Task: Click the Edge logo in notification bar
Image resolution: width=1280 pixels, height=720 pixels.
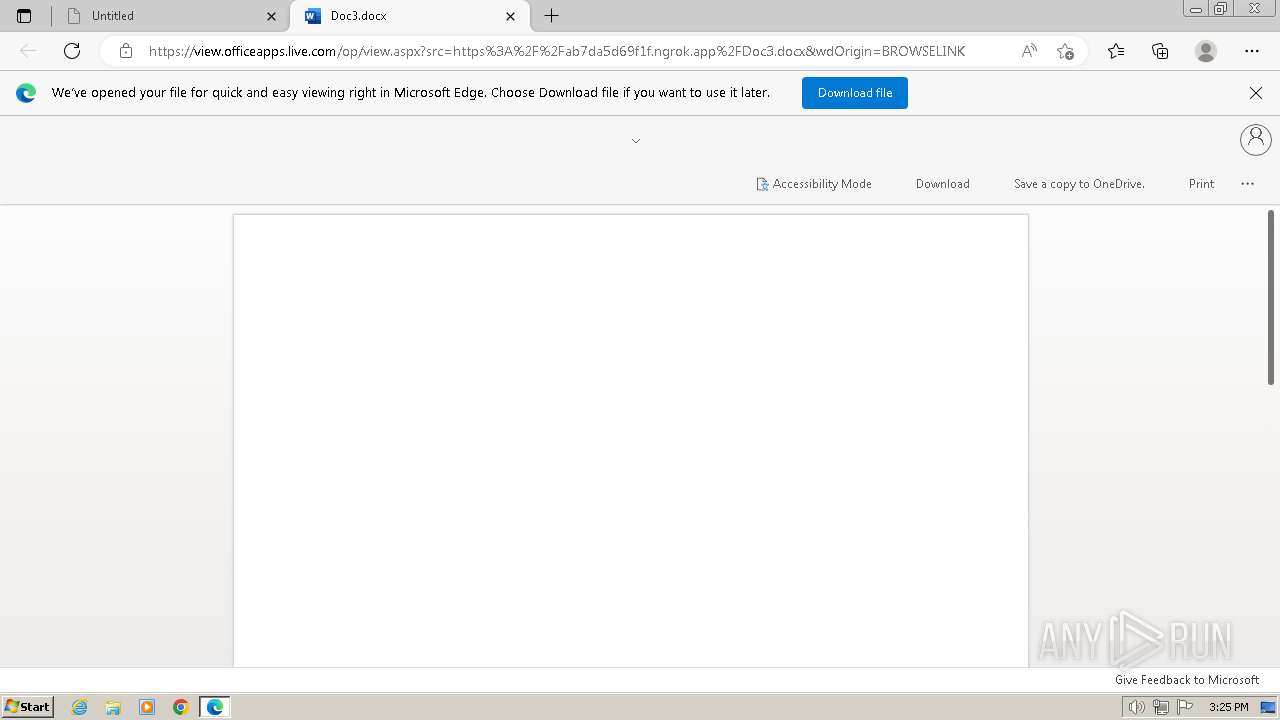Action: coord(26,93)
